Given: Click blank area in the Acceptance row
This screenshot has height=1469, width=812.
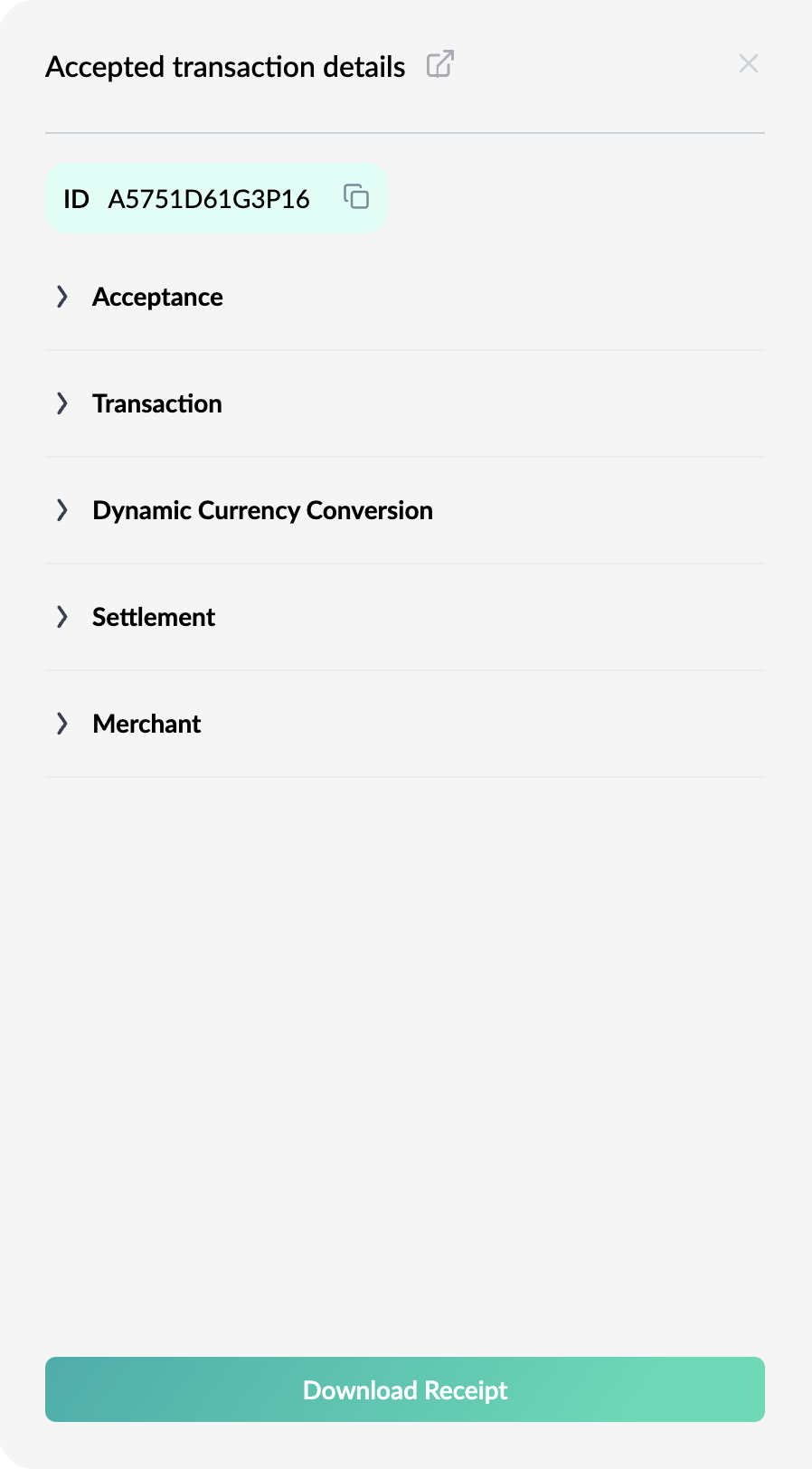Looking at the screenshot, I should [488, 297].
